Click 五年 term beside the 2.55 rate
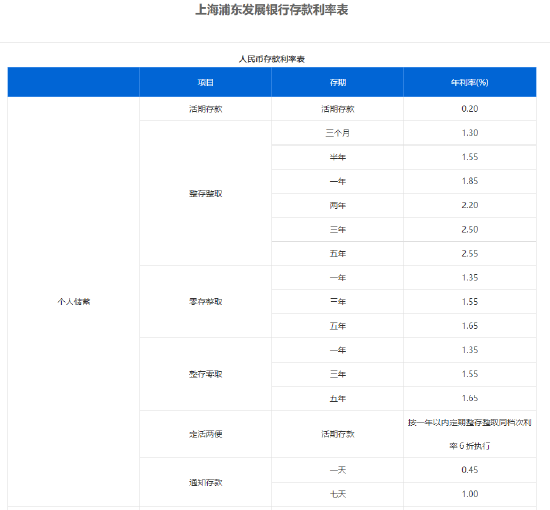550x510 pixels. point(338,254)
